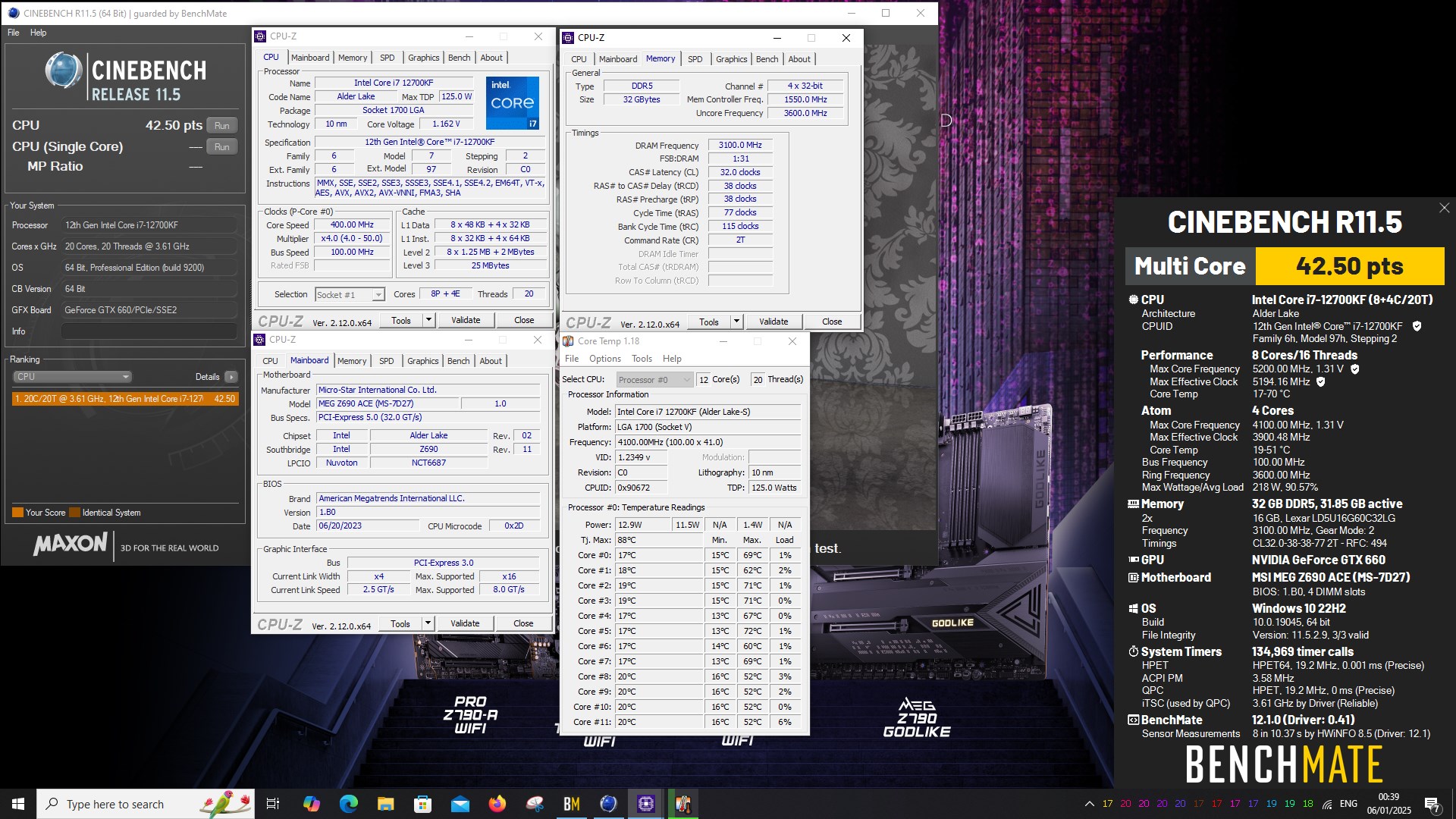Open the Tools menu in Core Temp
Screen dimensions: 1456x819
[642, 359]
